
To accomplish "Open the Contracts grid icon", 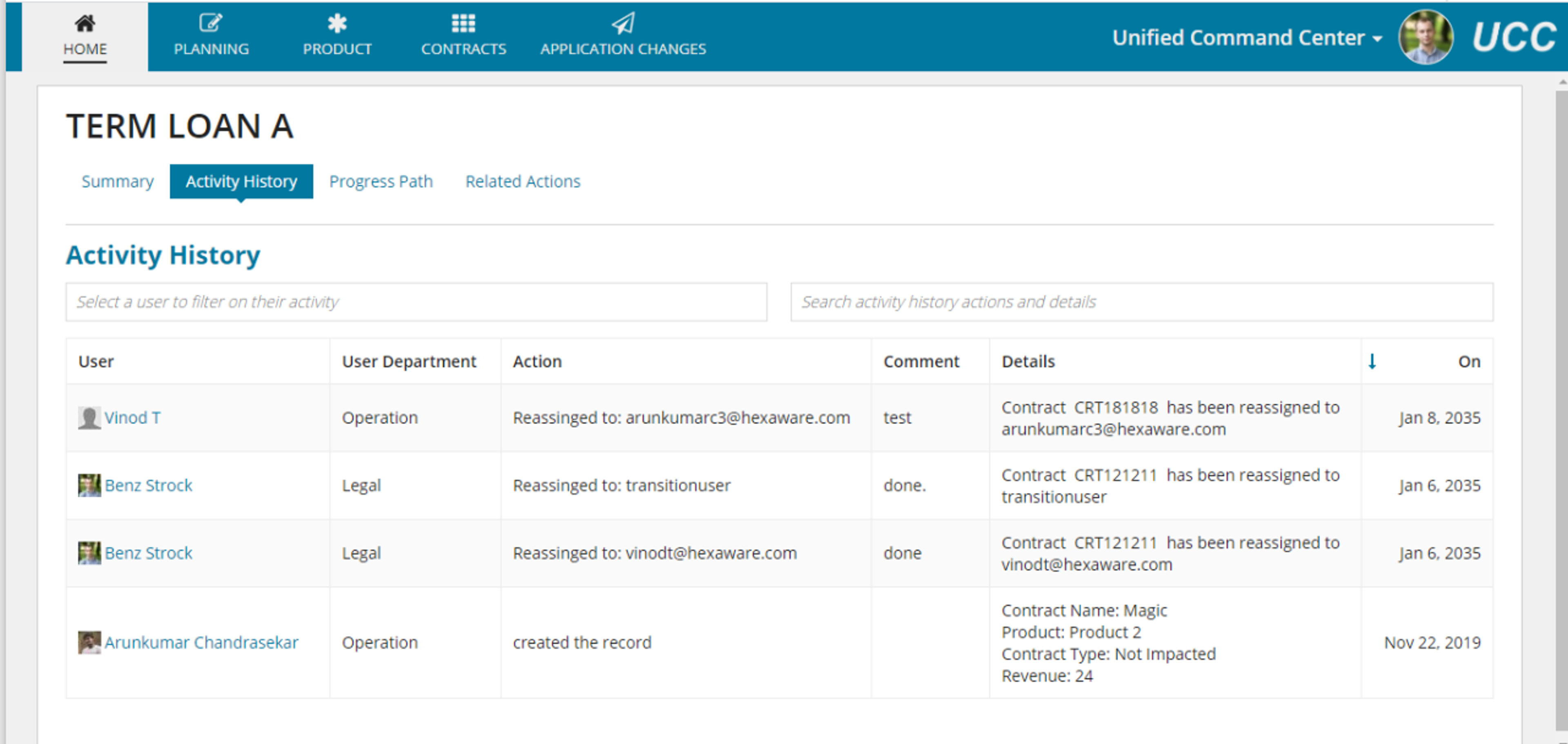I will click(x=463, y=24).
